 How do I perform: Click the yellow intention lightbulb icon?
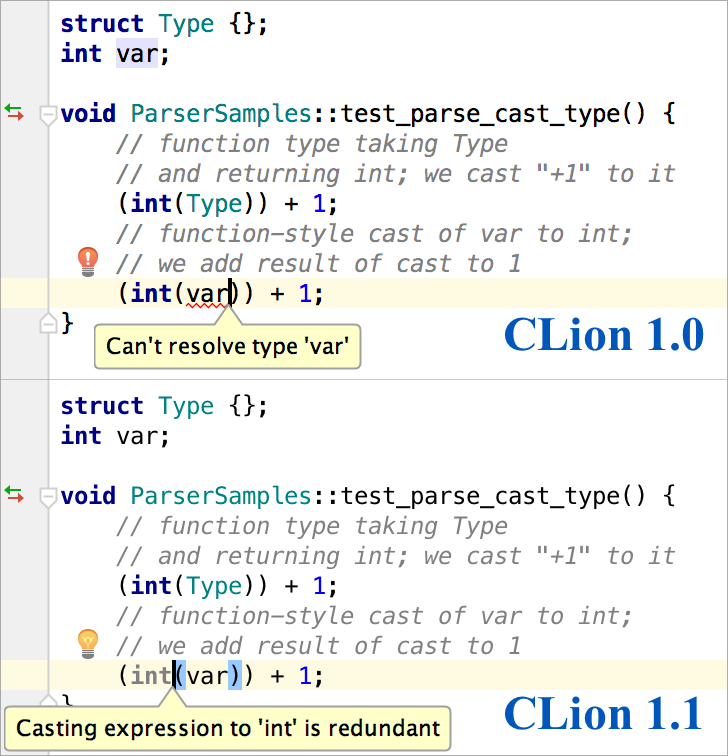click(x=88, y=644)
